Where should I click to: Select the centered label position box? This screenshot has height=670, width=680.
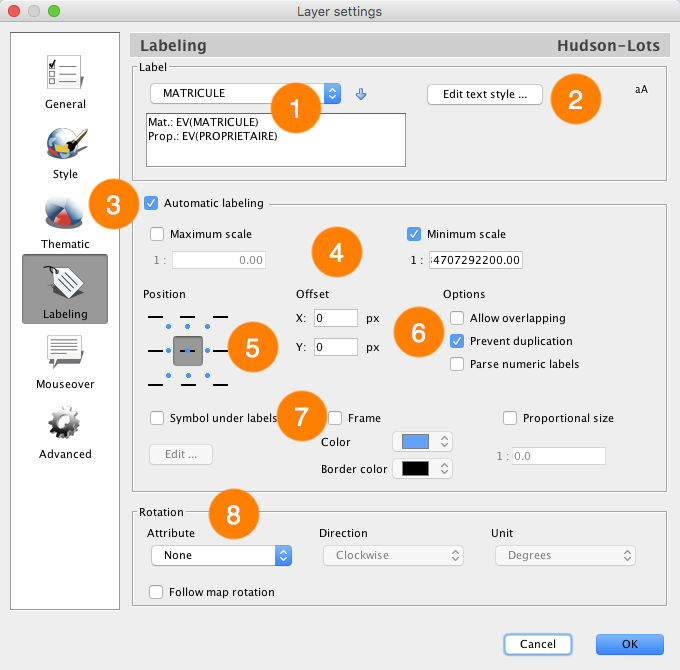click(x=188, y=350)
